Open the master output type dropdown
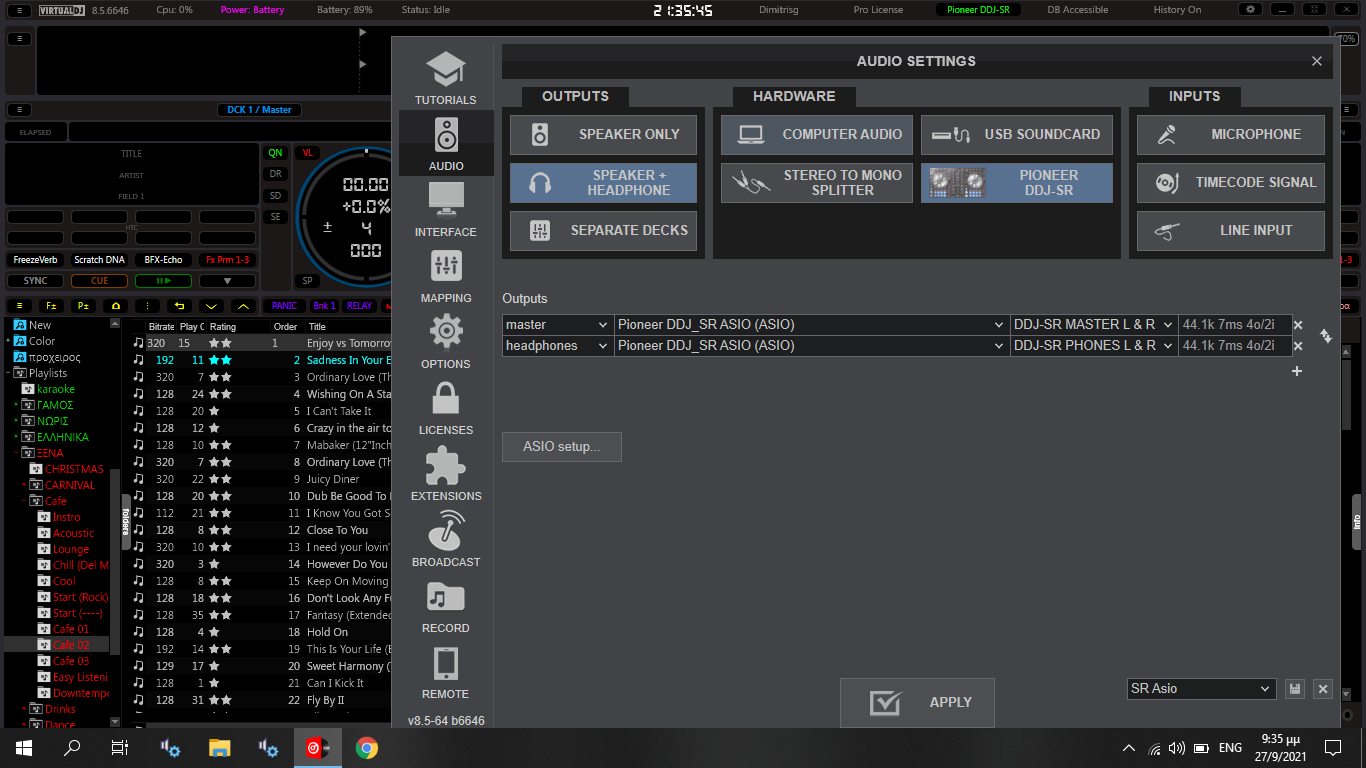The width and height of the screenshot is (1366, 768). coord(558,325)
